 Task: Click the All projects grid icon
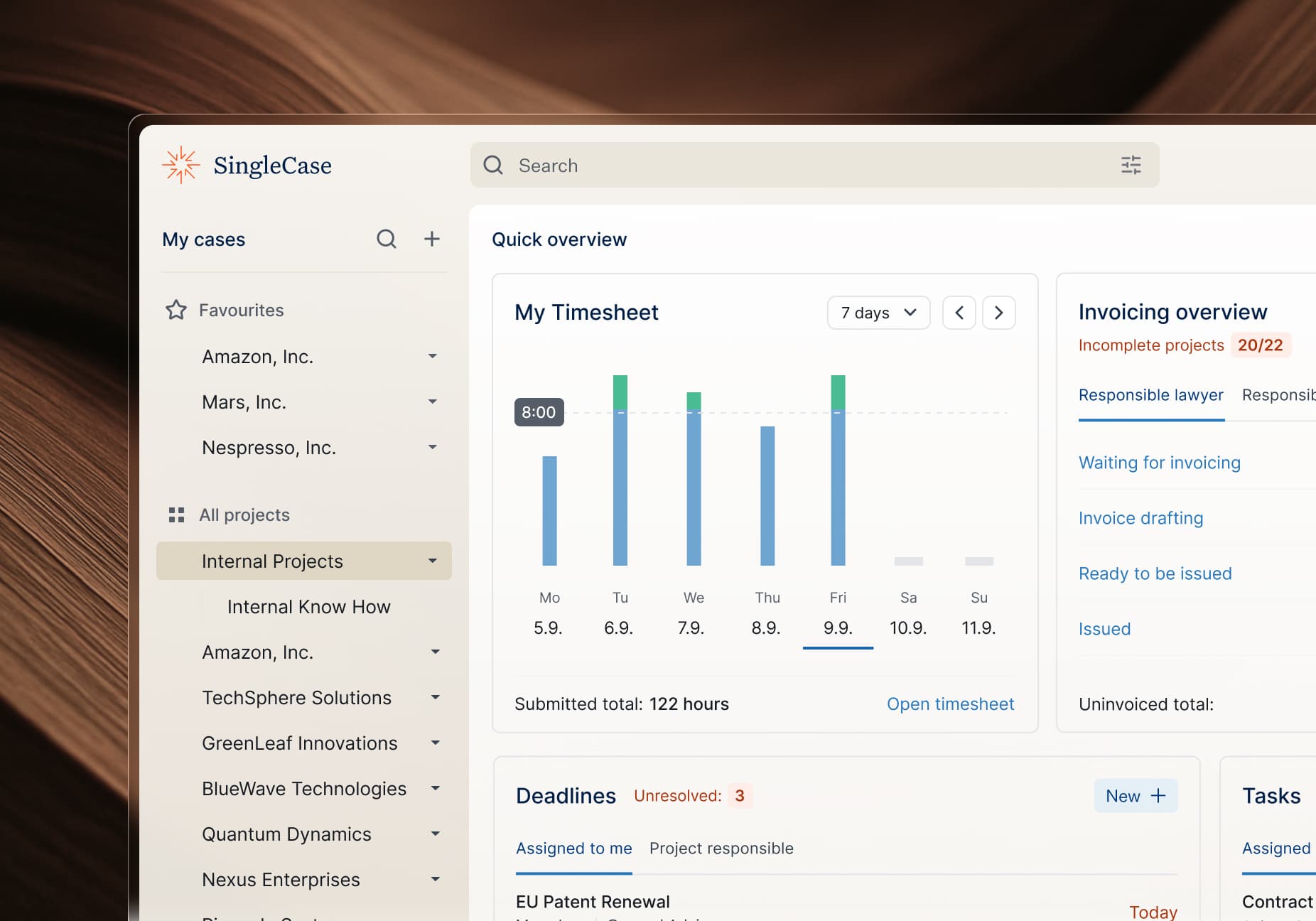click(x=176, y=515)
